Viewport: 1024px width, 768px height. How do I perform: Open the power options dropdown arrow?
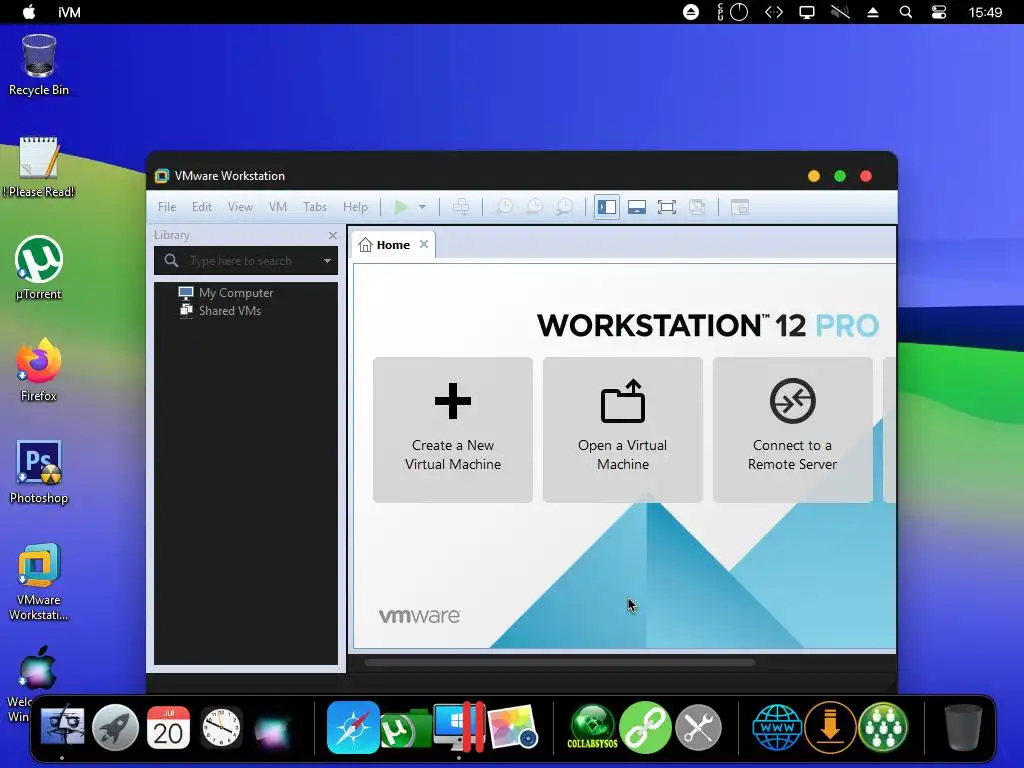coord(423,208)
